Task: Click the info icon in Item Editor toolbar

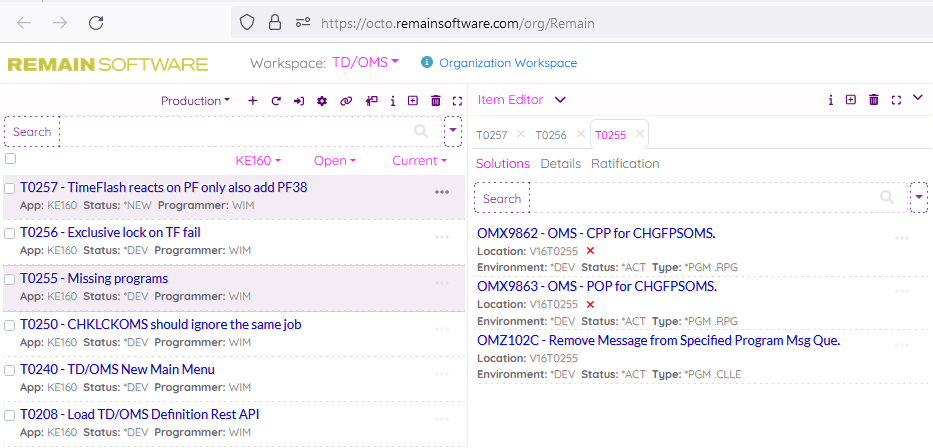Action: 831,100
